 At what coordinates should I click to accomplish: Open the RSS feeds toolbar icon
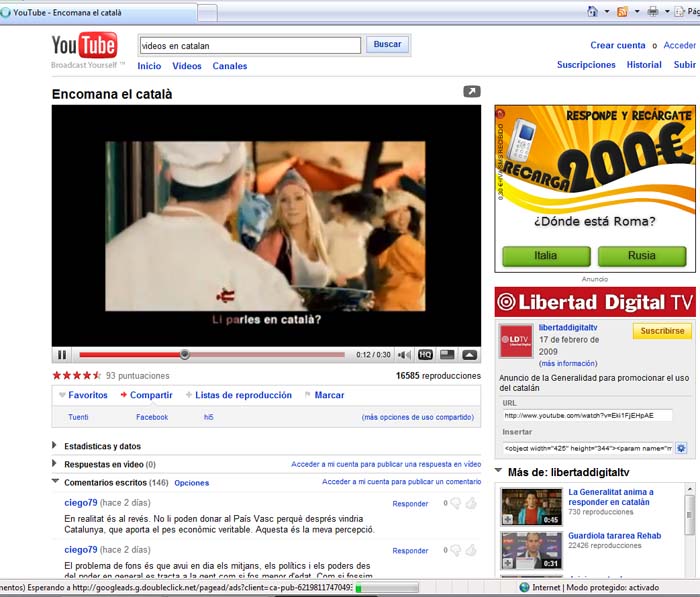click(622, 12)
